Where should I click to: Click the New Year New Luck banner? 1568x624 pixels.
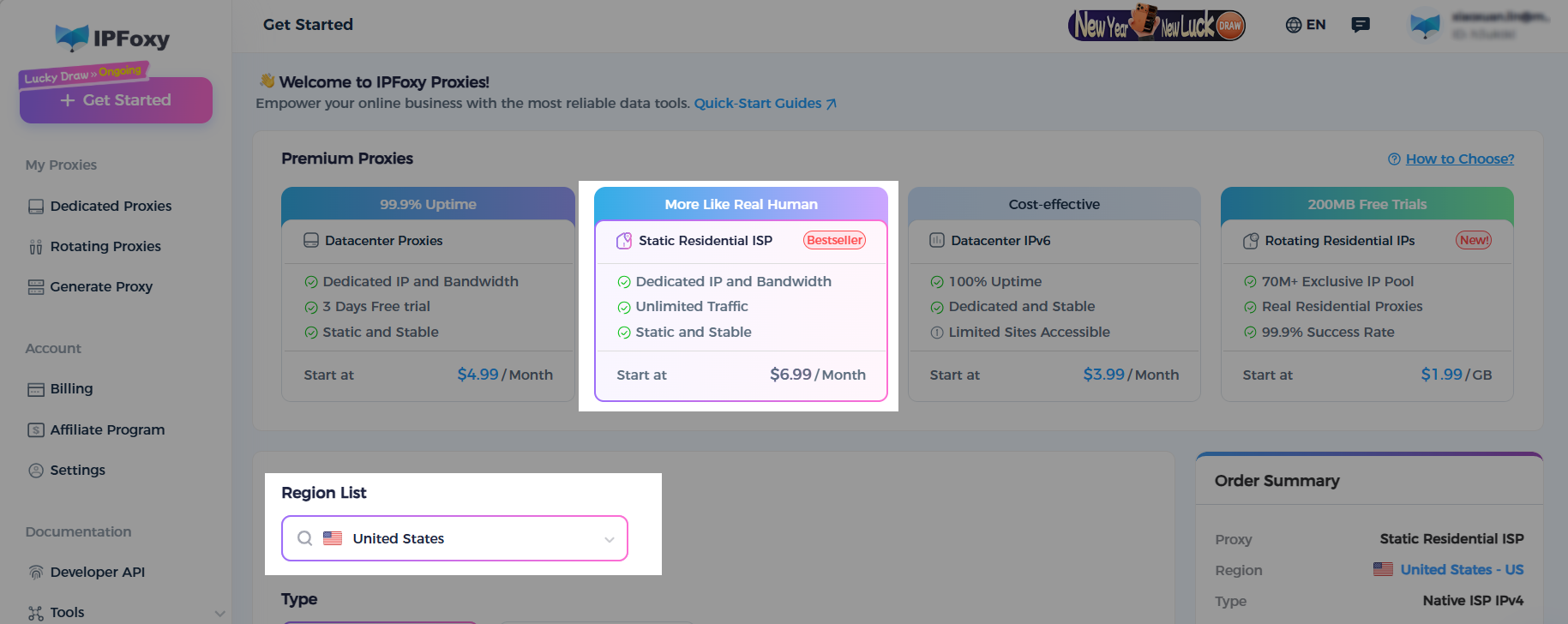click(1156, 25)
